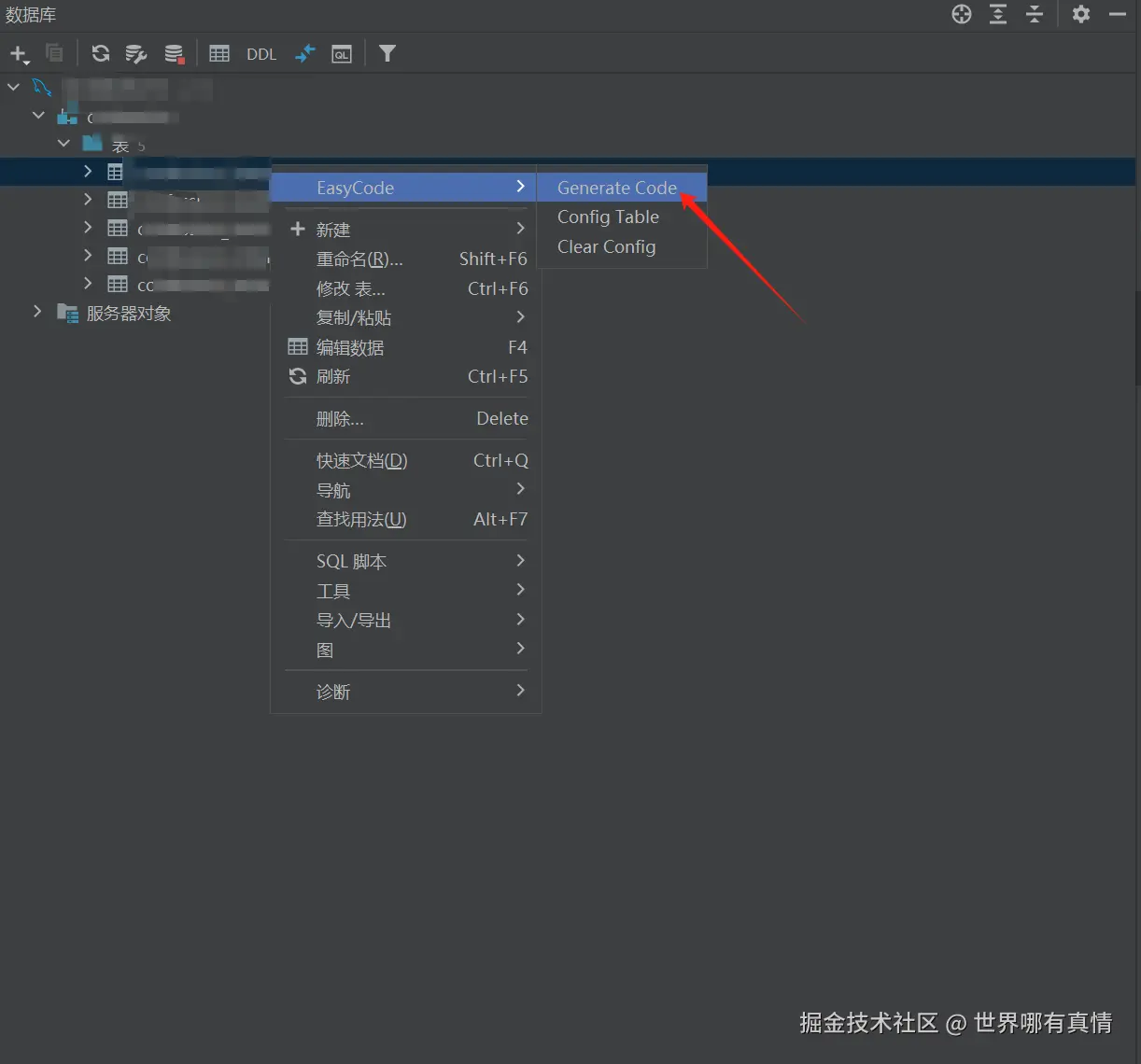Screen dimensions: 1141x1064
Task: Choose Config Table in the submenu
Action: (x=622, y=217)
